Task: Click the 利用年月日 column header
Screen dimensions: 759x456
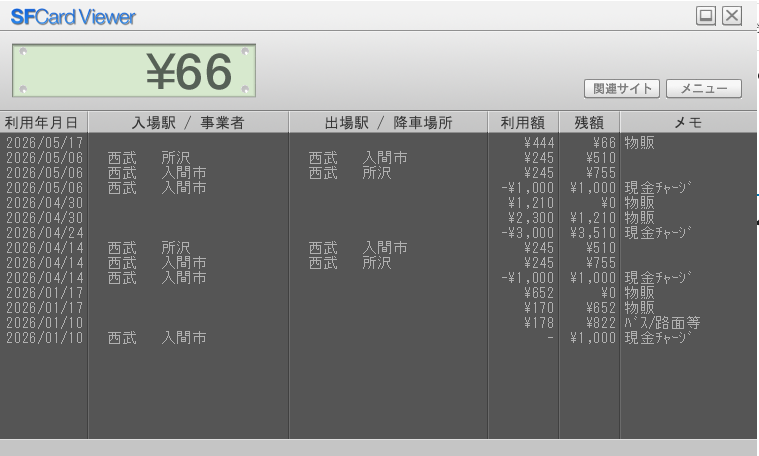Action: click(44, 122)
